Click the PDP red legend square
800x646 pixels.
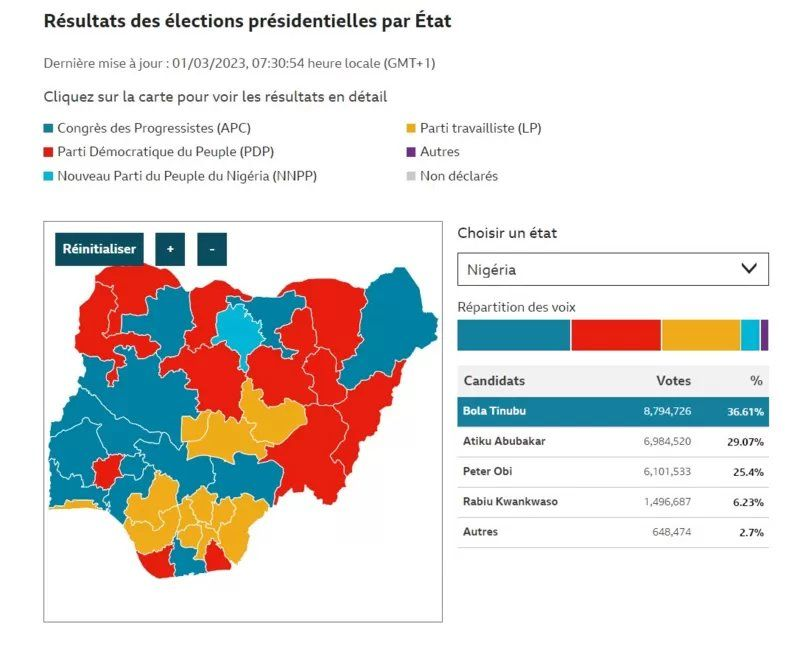(x=49, y=152)
